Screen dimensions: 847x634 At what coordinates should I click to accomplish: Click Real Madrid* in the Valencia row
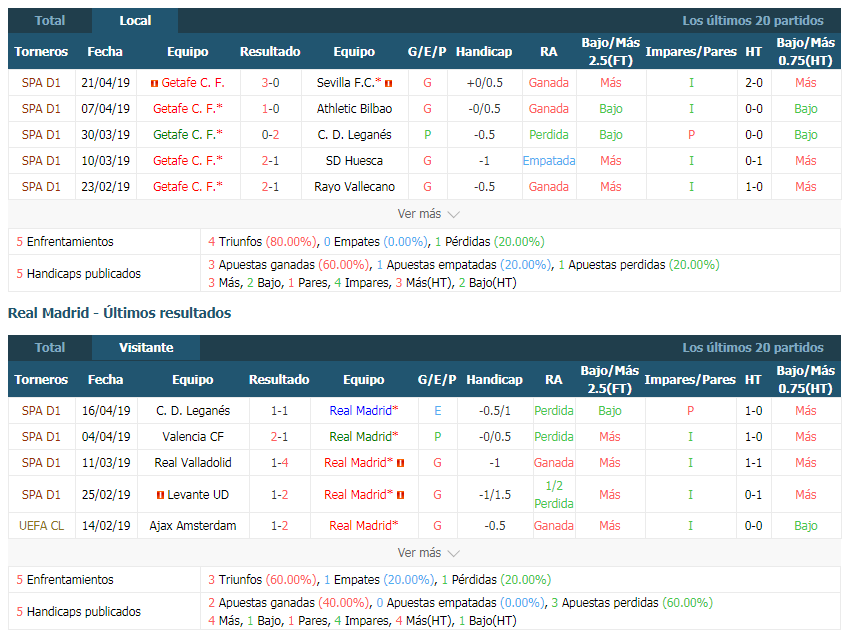[364, 436]
